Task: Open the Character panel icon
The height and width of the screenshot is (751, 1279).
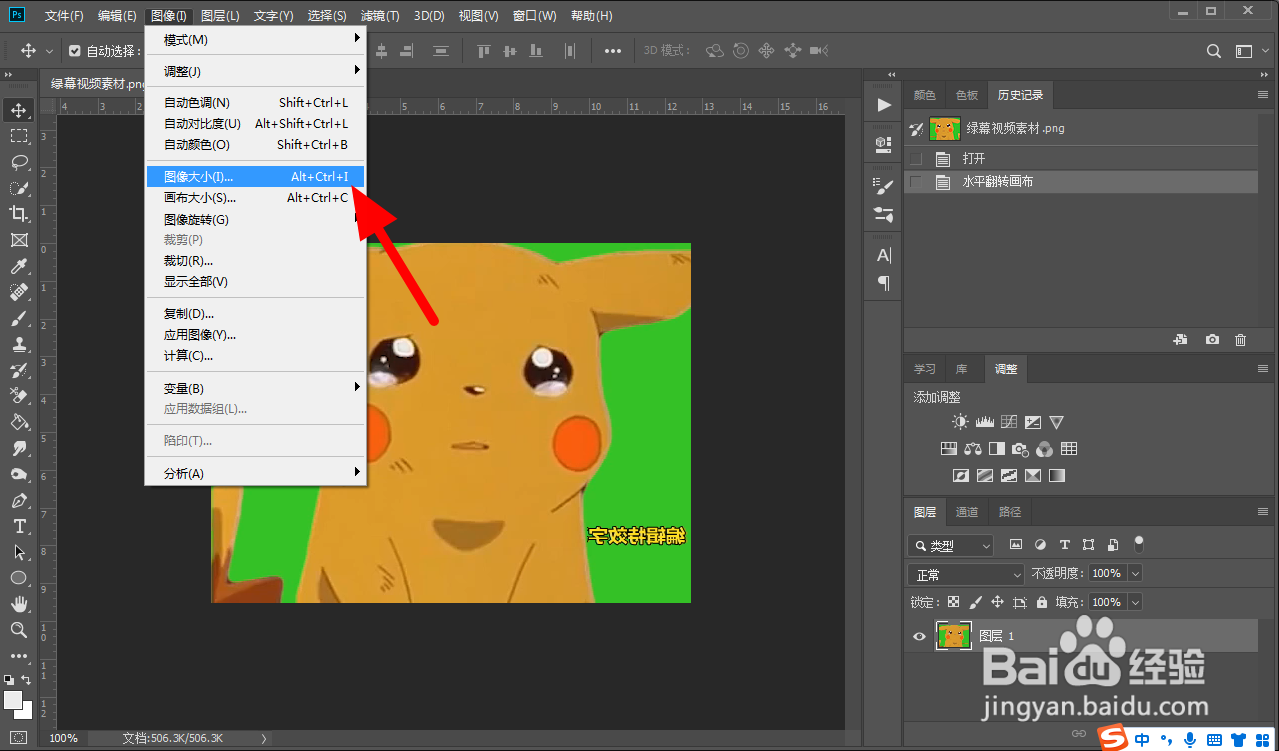Action: (884, 256)
